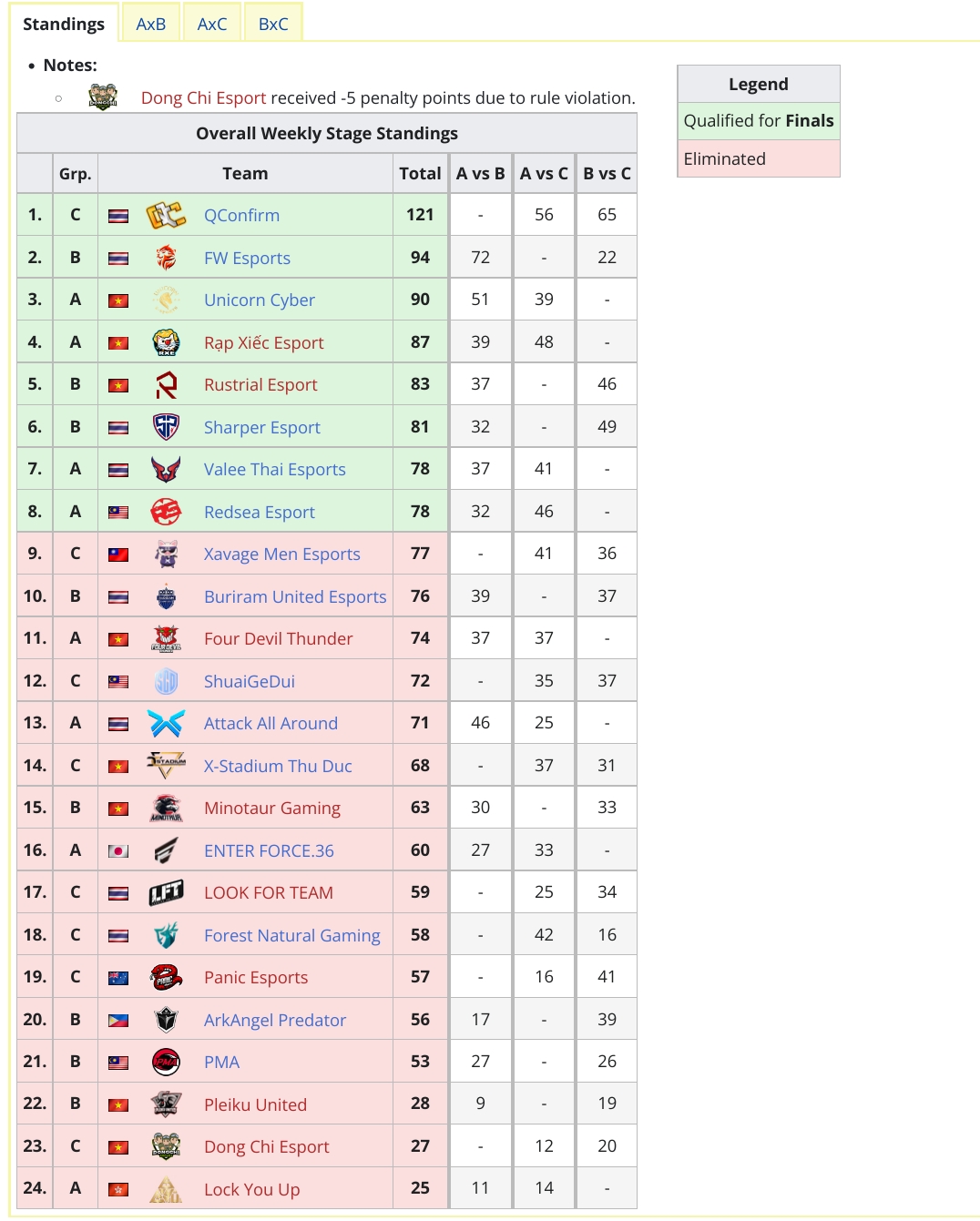Select the BxC tab
This screenshot has height=1221, width=980.
click(273, 24)
